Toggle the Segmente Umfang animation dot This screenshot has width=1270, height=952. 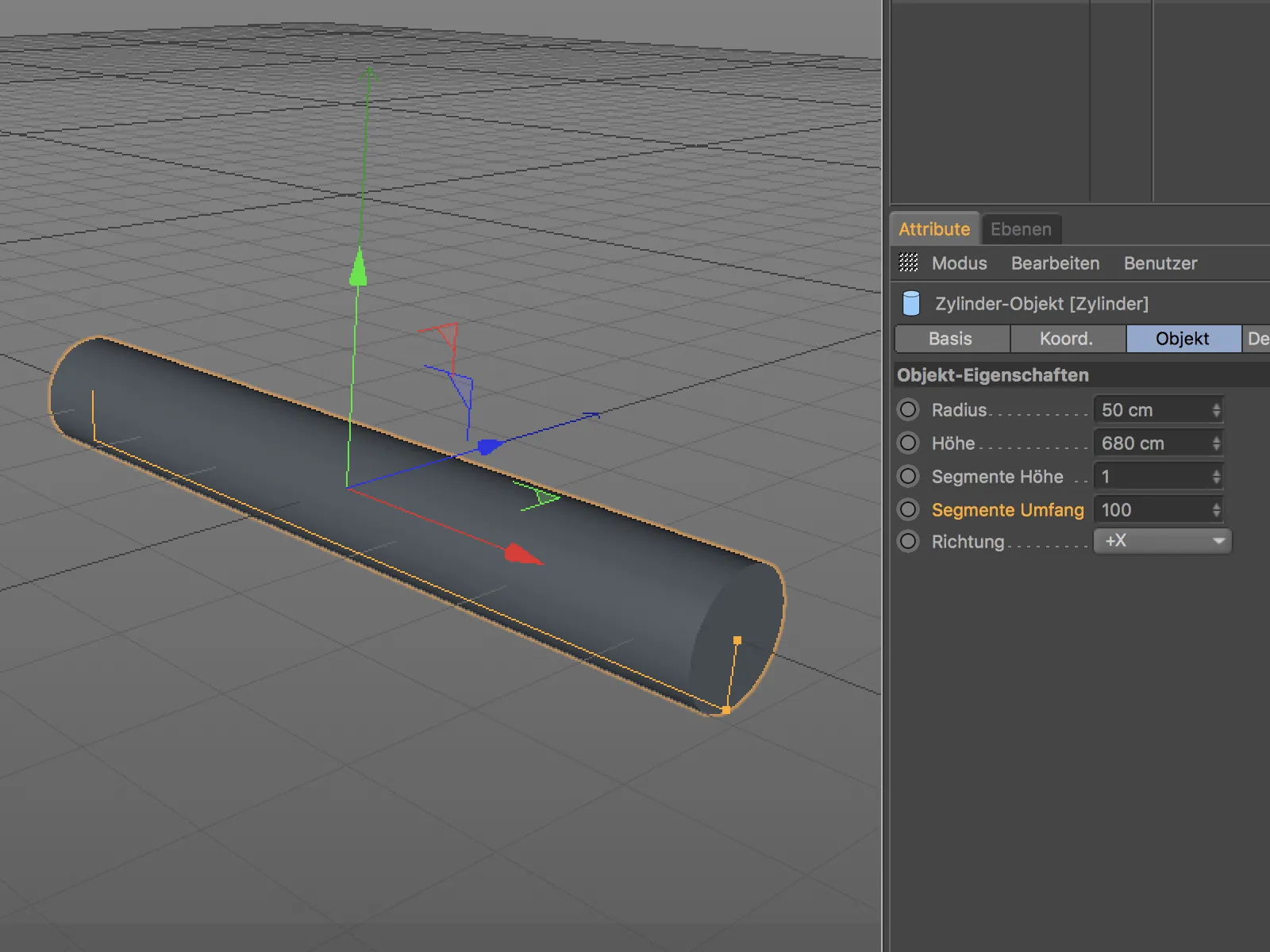pos(908,509)
